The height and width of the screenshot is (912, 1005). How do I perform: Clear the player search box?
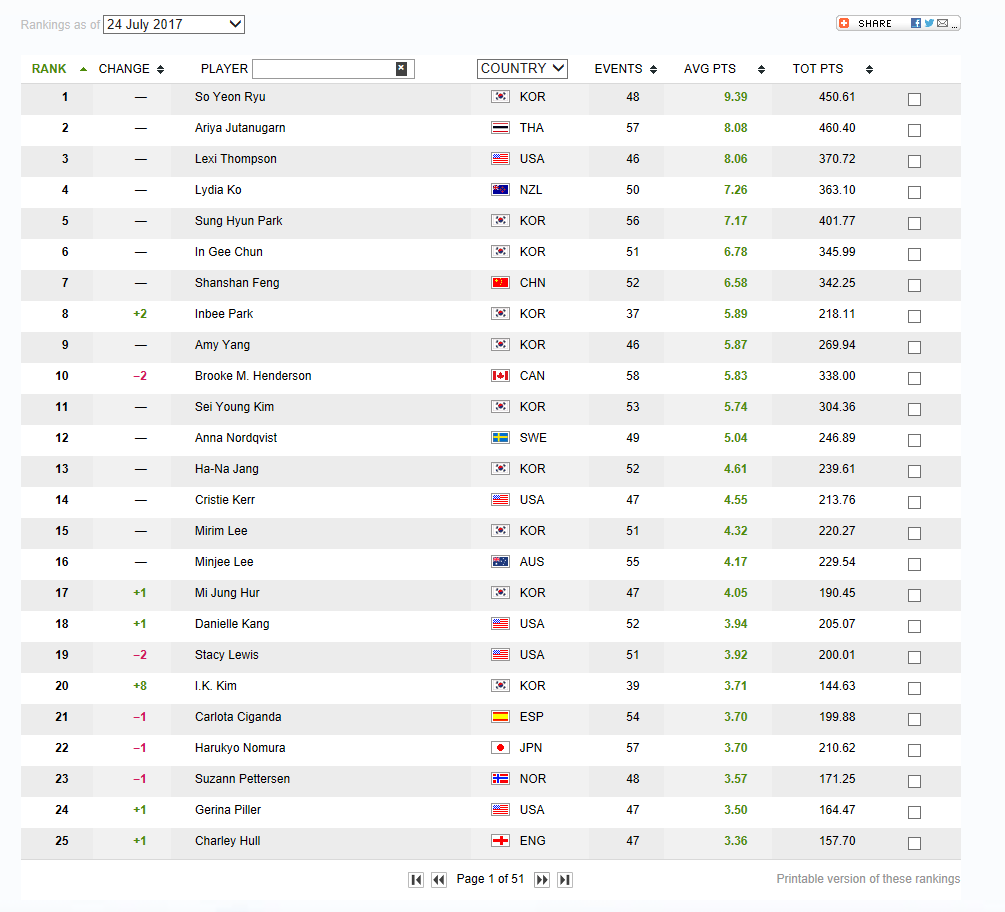point(401,69)
